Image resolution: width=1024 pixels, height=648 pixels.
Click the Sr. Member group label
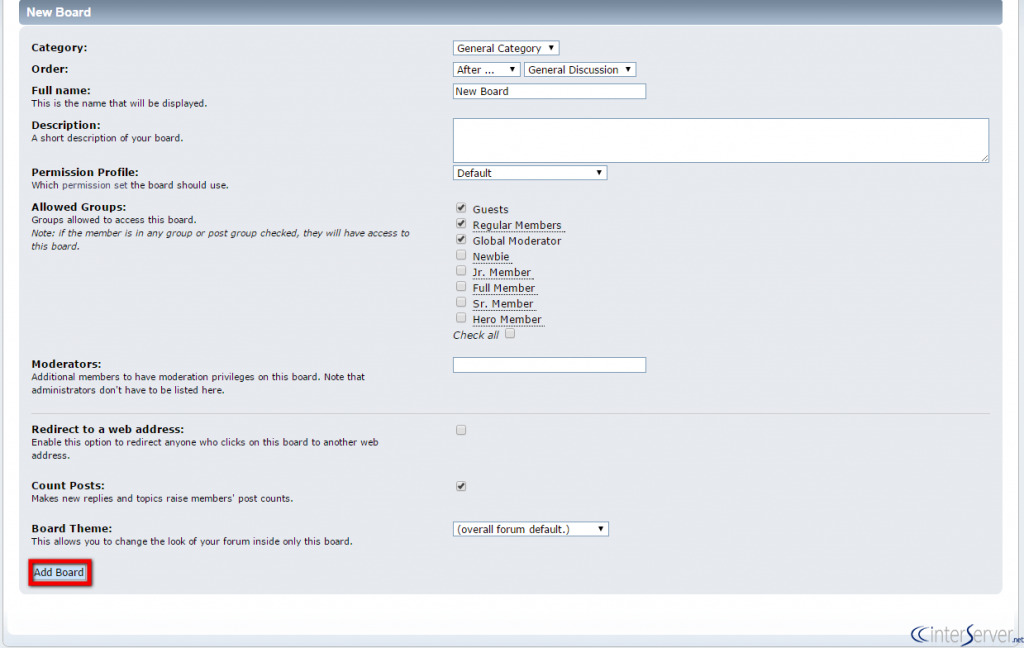[x=503, y=304]
